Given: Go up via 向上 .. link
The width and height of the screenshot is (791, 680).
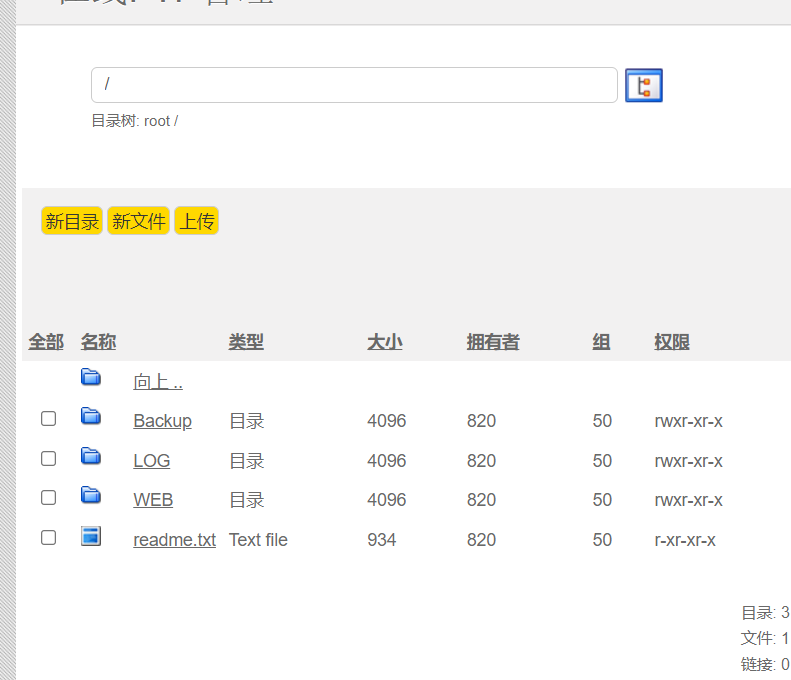Looking at the screenshot, I should click(157, 382).
